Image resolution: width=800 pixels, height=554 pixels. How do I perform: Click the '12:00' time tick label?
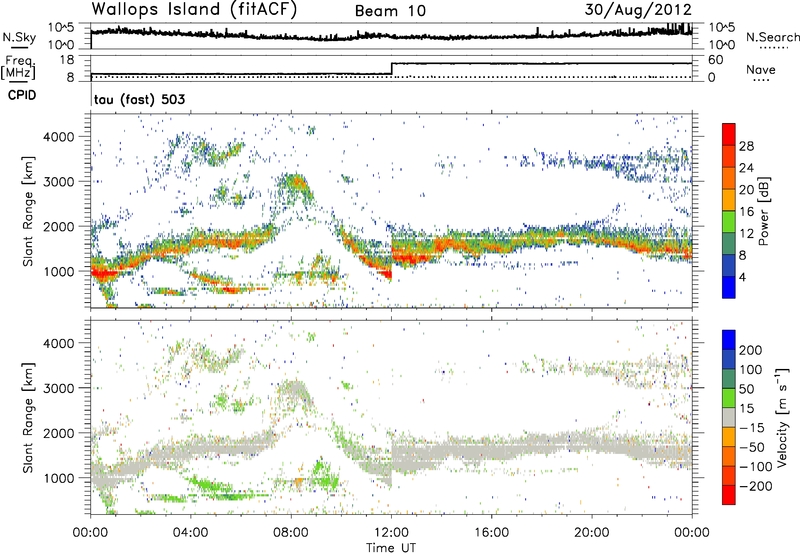click(x=391, y=533)
